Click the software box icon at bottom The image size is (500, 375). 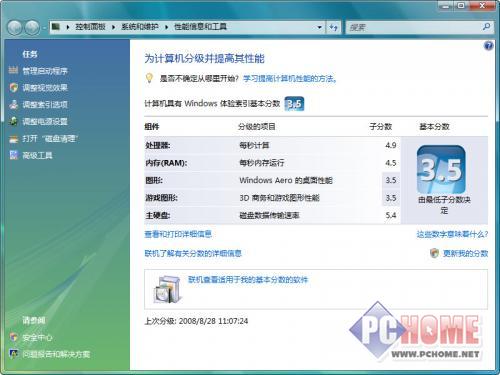point(168,289)
